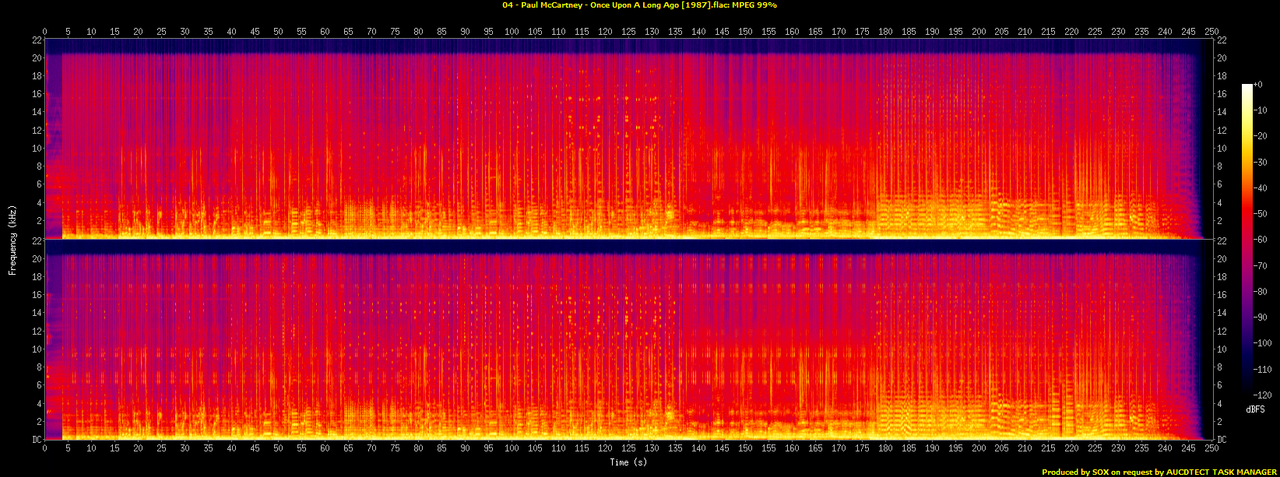
Task: Click the '-100' value on the dB scale
Action: click(x=1263, y=343)
